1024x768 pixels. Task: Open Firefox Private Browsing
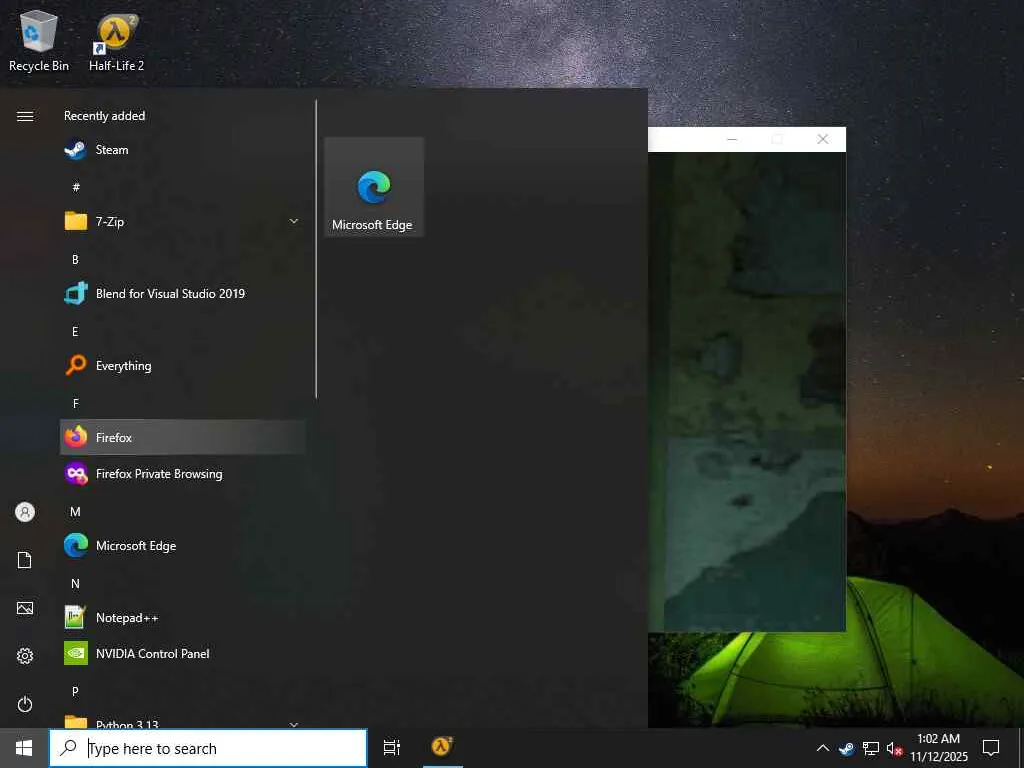pos(182,473)
